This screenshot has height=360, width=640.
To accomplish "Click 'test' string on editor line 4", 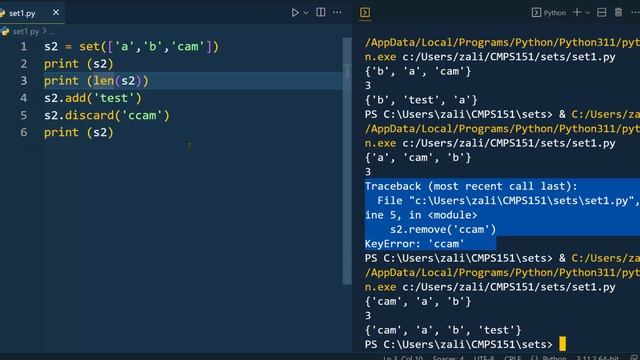I will (114, 98).
